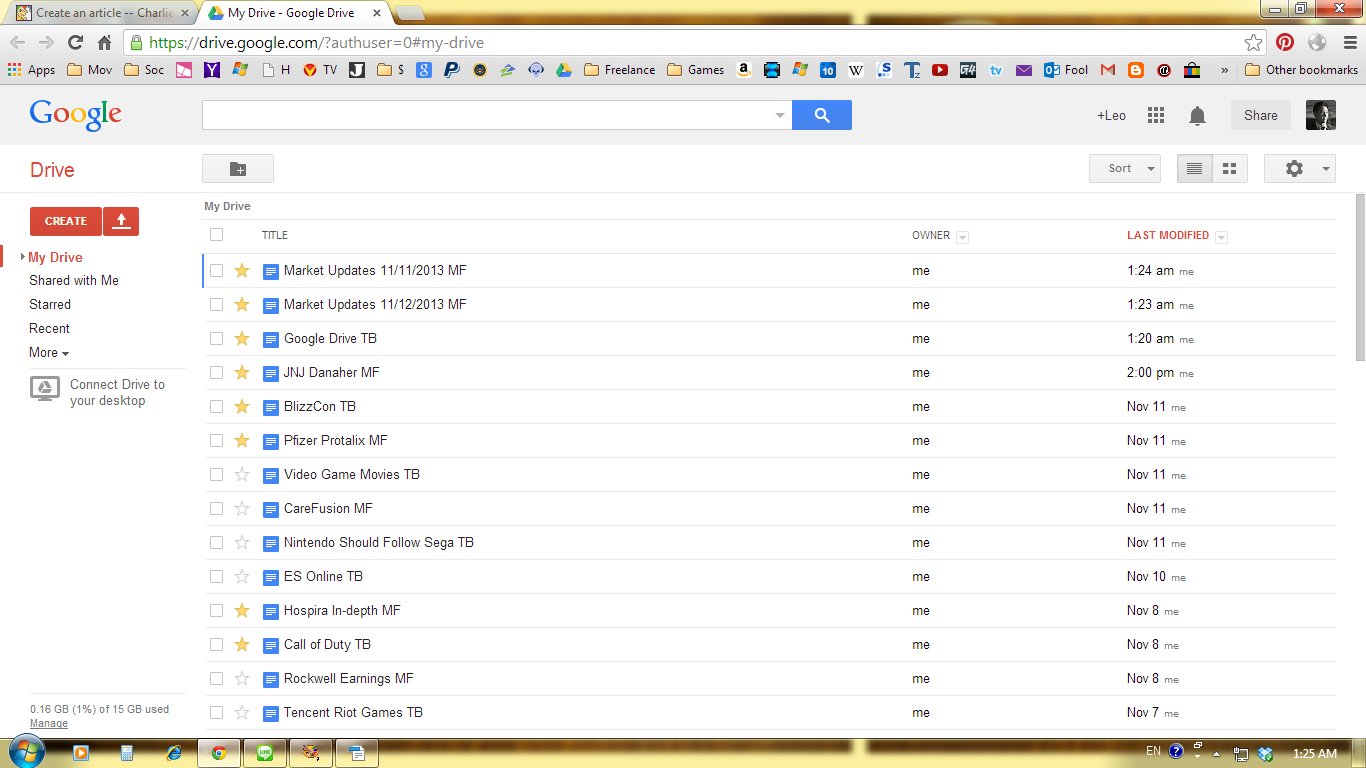Go to the Starred section
Image resolution: width=1366 pixels, height=768 pixels.
50,305
